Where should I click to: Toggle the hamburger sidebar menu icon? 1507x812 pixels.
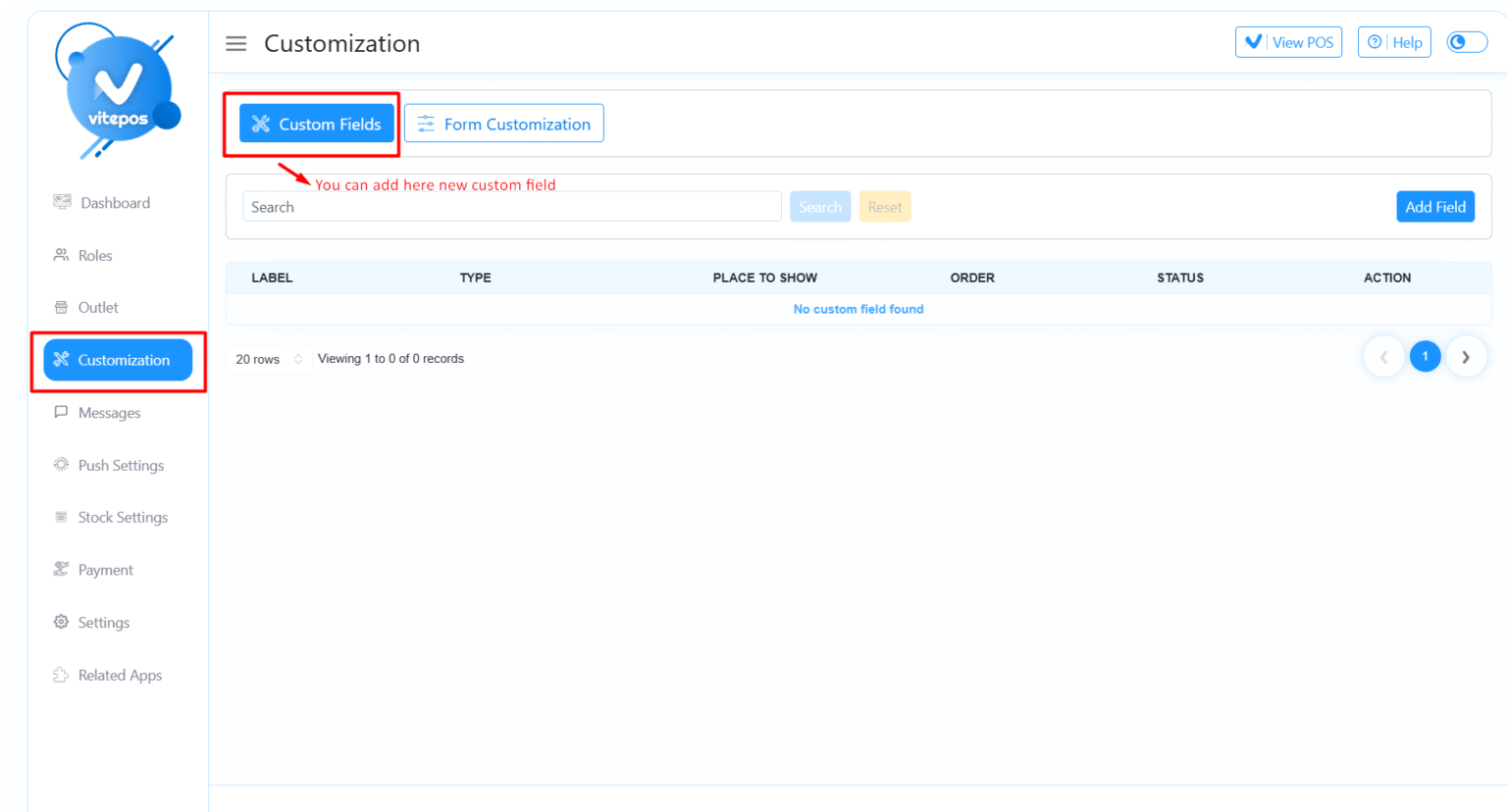236,43
